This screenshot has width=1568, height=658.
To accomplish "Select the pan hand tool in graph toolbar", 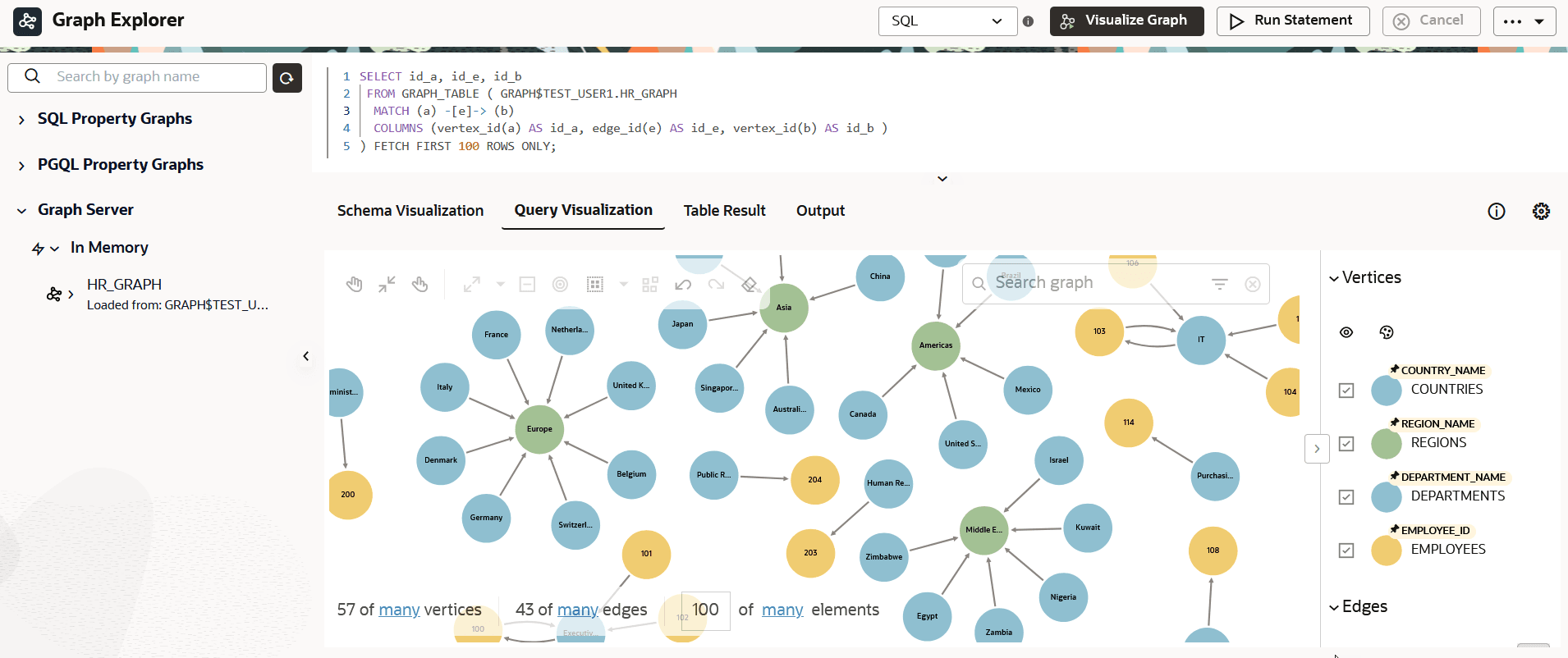I will click(355, 285).
